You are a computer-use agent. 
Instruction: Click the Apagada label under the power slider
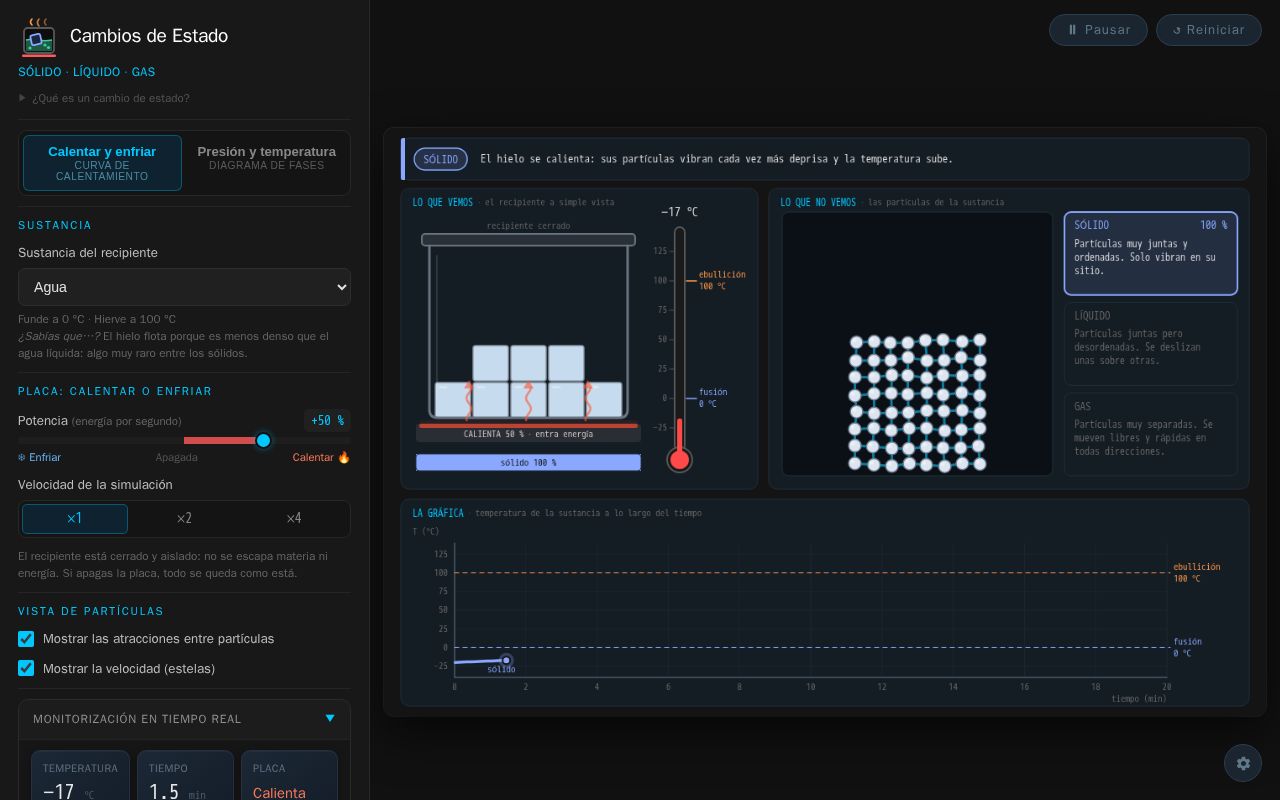pos(176,457)
